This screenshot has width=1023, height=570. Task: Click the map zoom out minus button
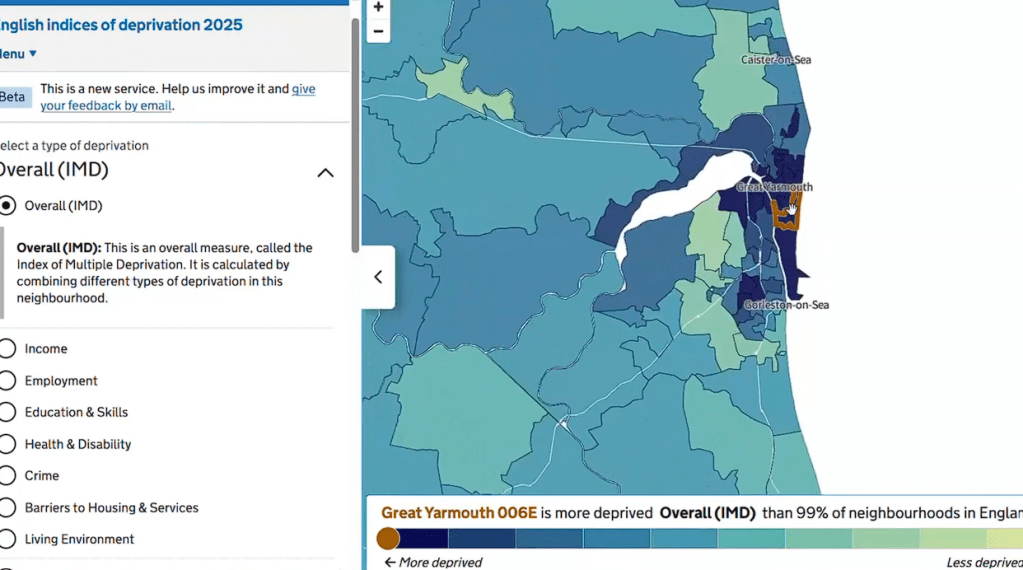click(378, 31)
